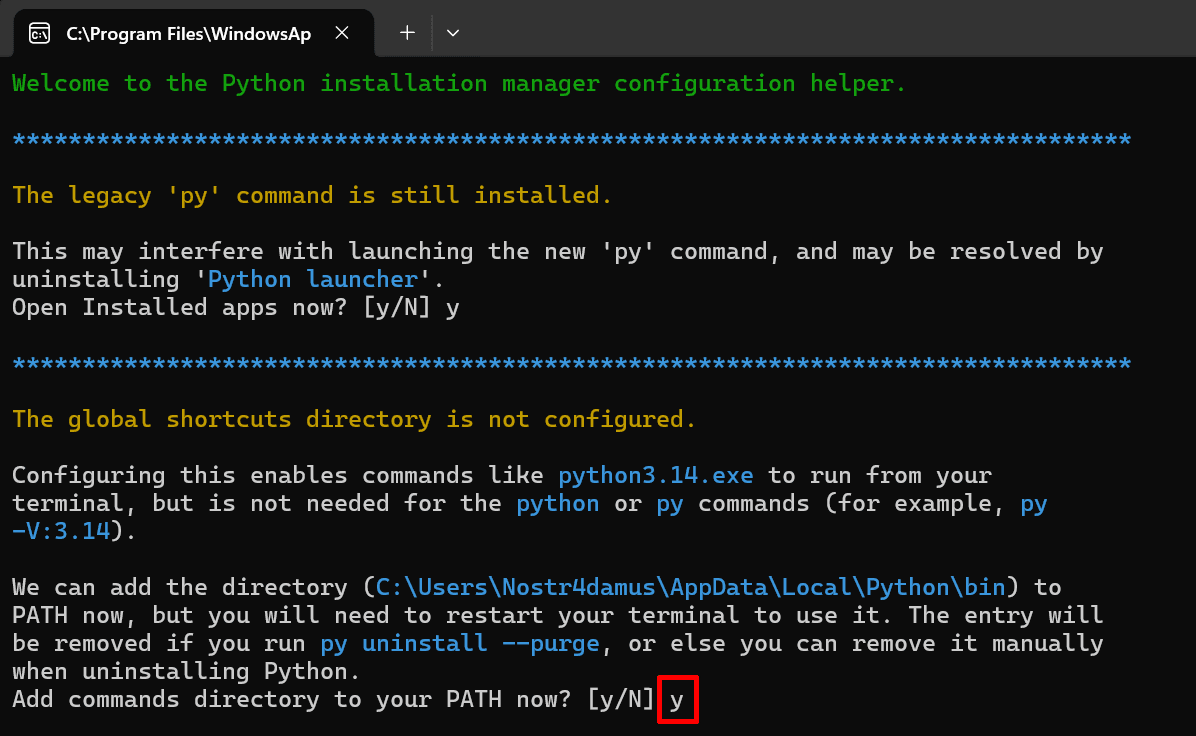This screenshot has height=736, width=1196.
Task: Click the path 'C:\Users\Nostr4damus\AppData\Local\Python\bin'
Action: (690, 587)
